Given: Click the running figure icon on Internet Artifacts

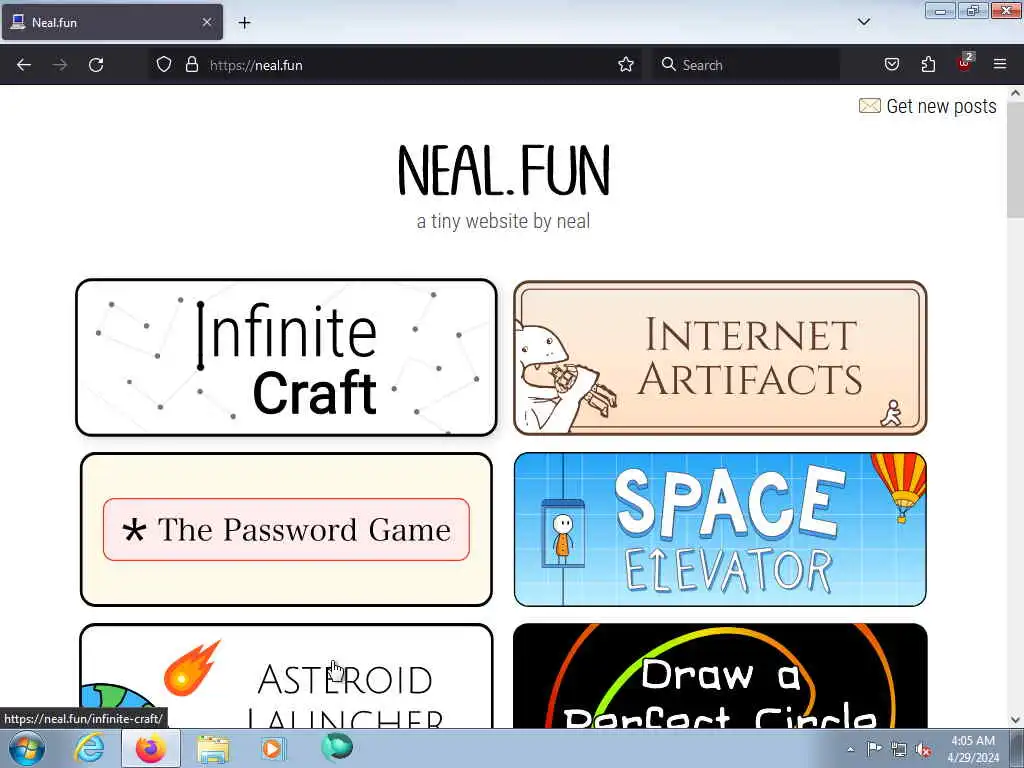Looking at the screenshot, I should pos(891,413).
